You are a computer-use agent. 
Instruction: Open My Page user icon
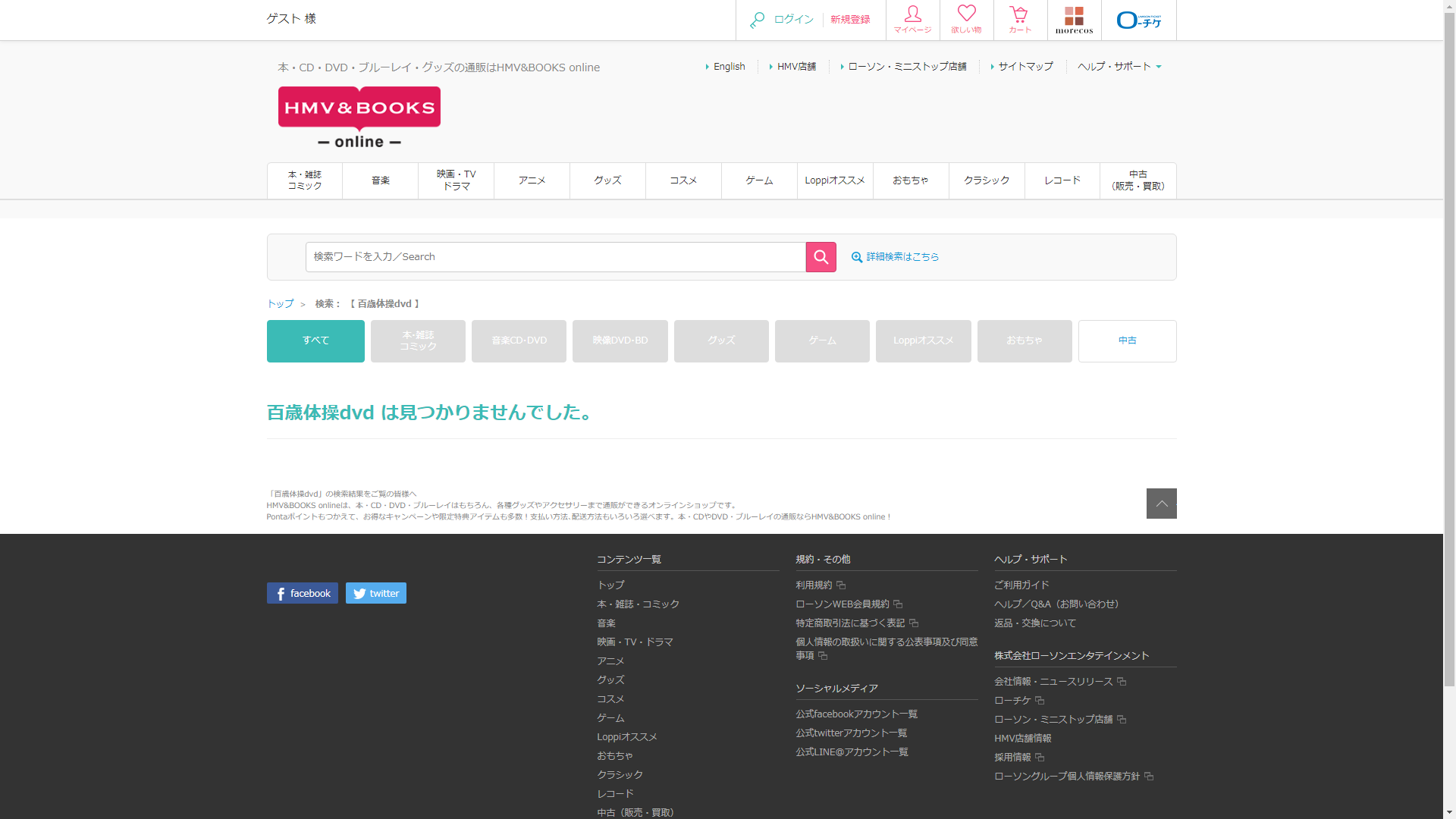912,20
